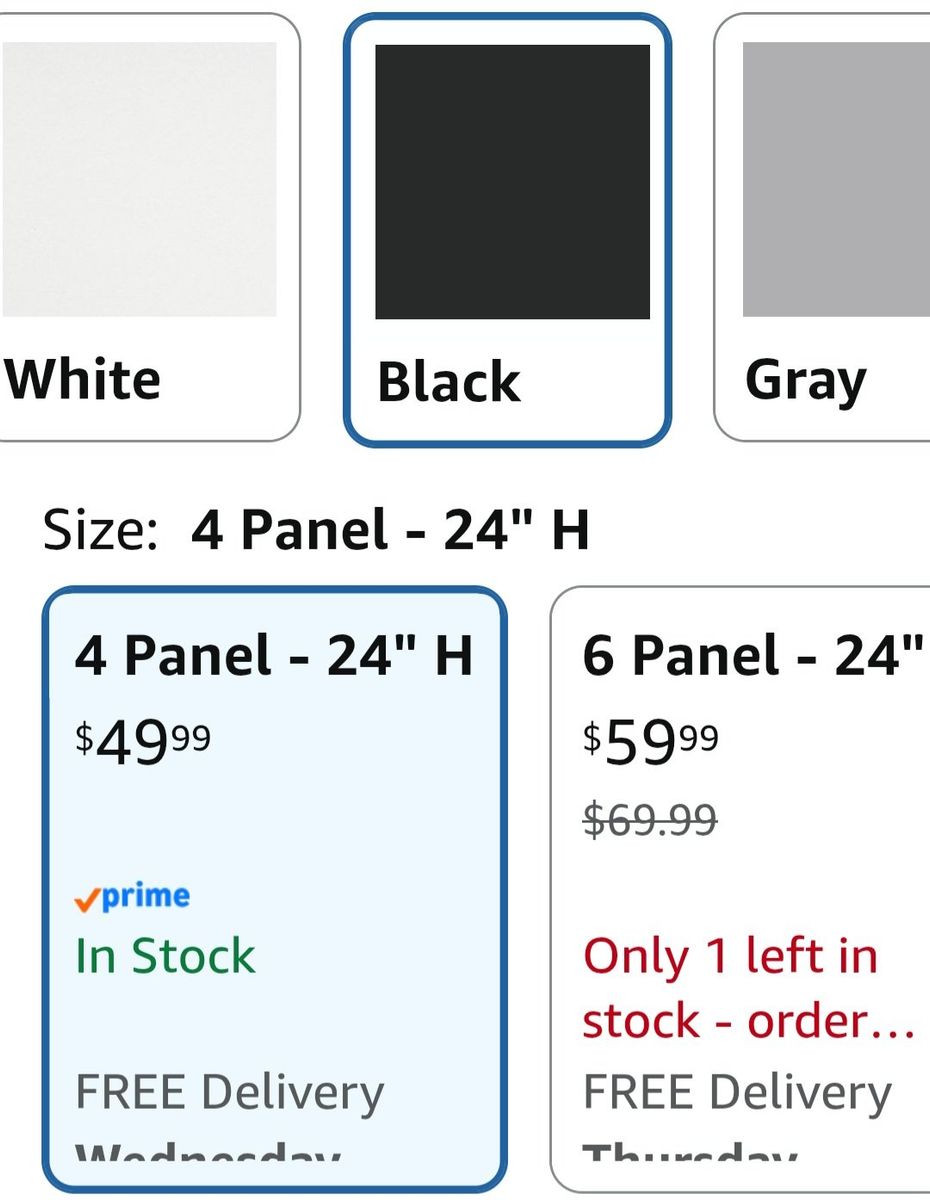Click the Prime badge icon
This screenshot has height=1200, width=930.
[132, 897]
